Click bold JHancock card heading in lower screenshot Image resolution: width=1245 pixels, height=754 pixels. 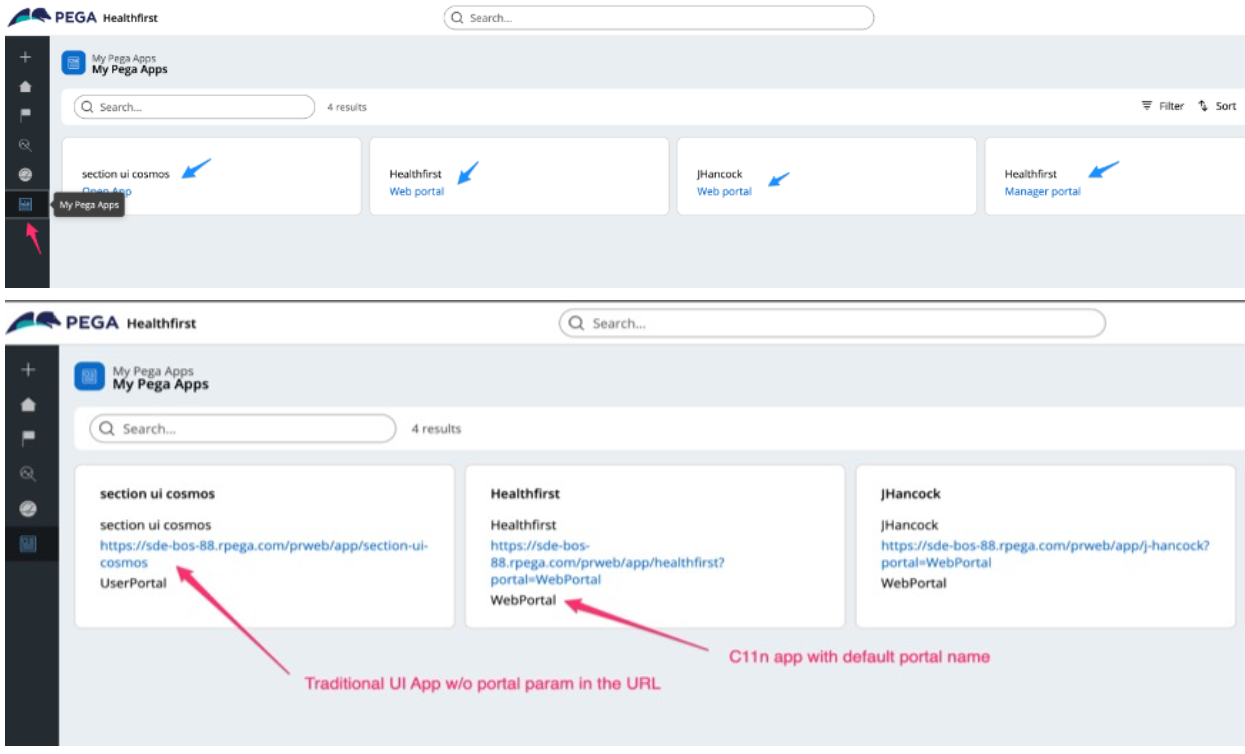pos(911,494)
